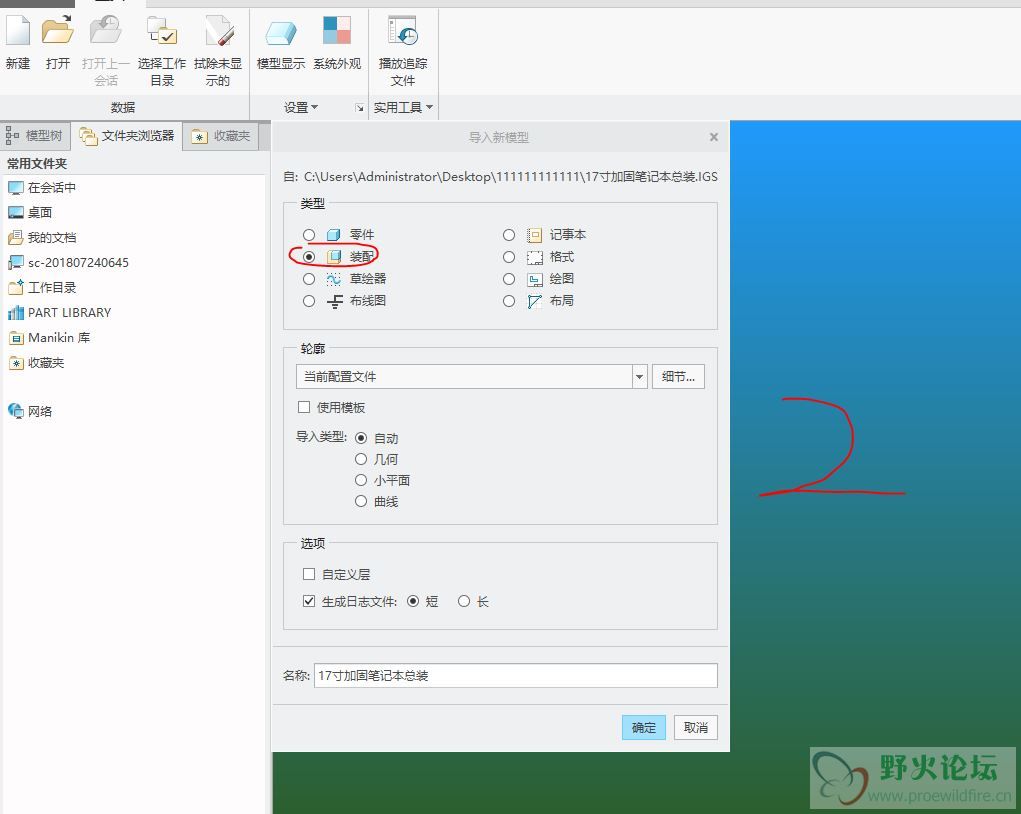Choose 曲线 import type

pos(361,501)
